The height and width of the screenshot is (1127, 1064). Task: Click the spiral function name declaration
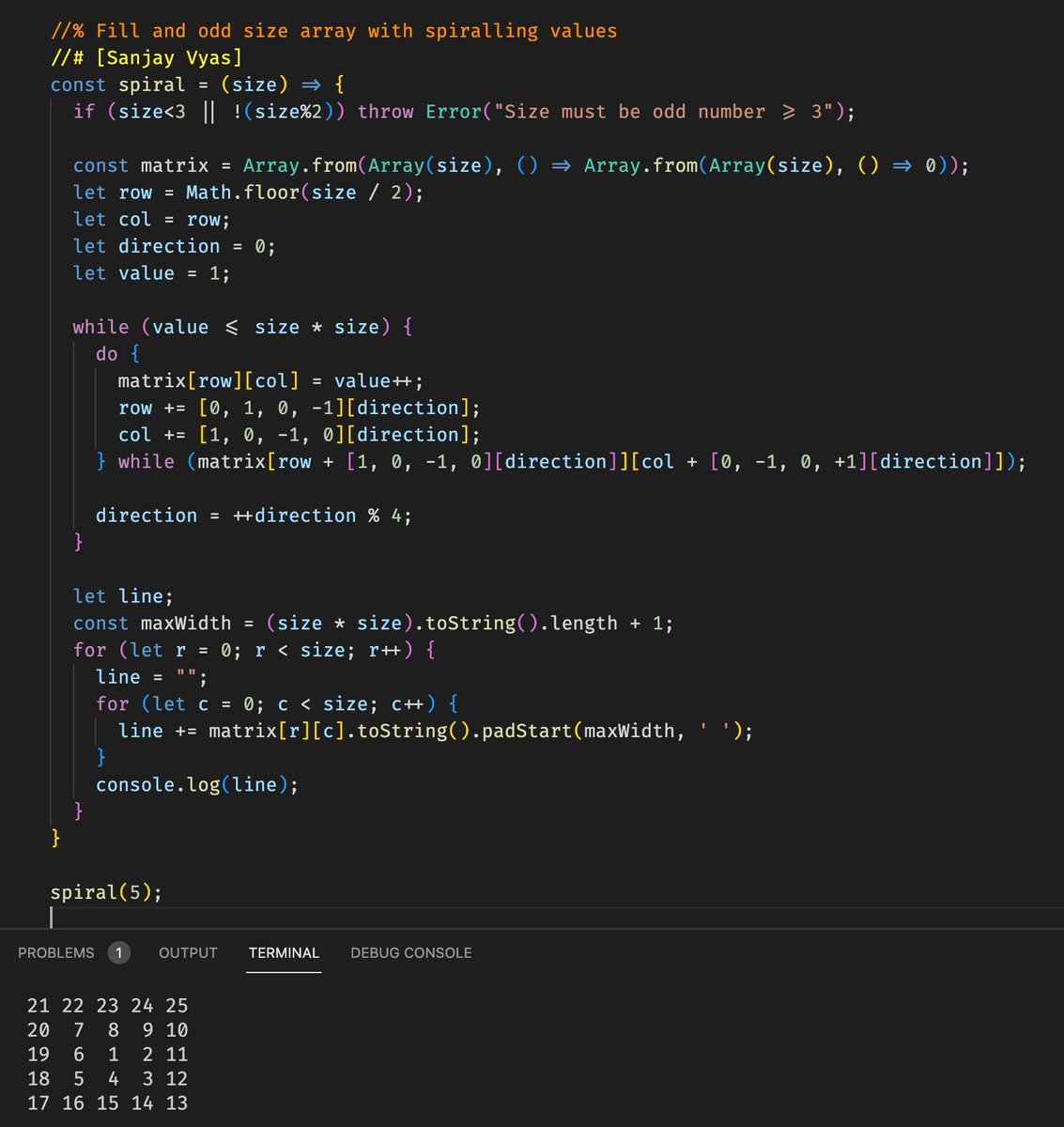pyautogui.click(x=152, y=84)
